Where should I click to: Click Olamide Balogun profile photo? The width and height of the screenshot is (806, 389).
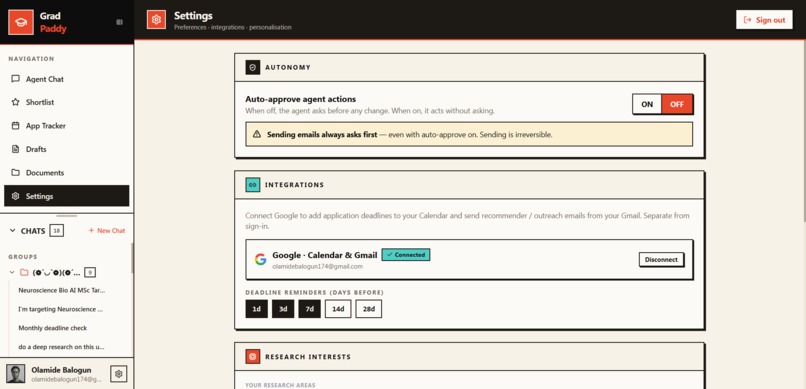(15, 374)
